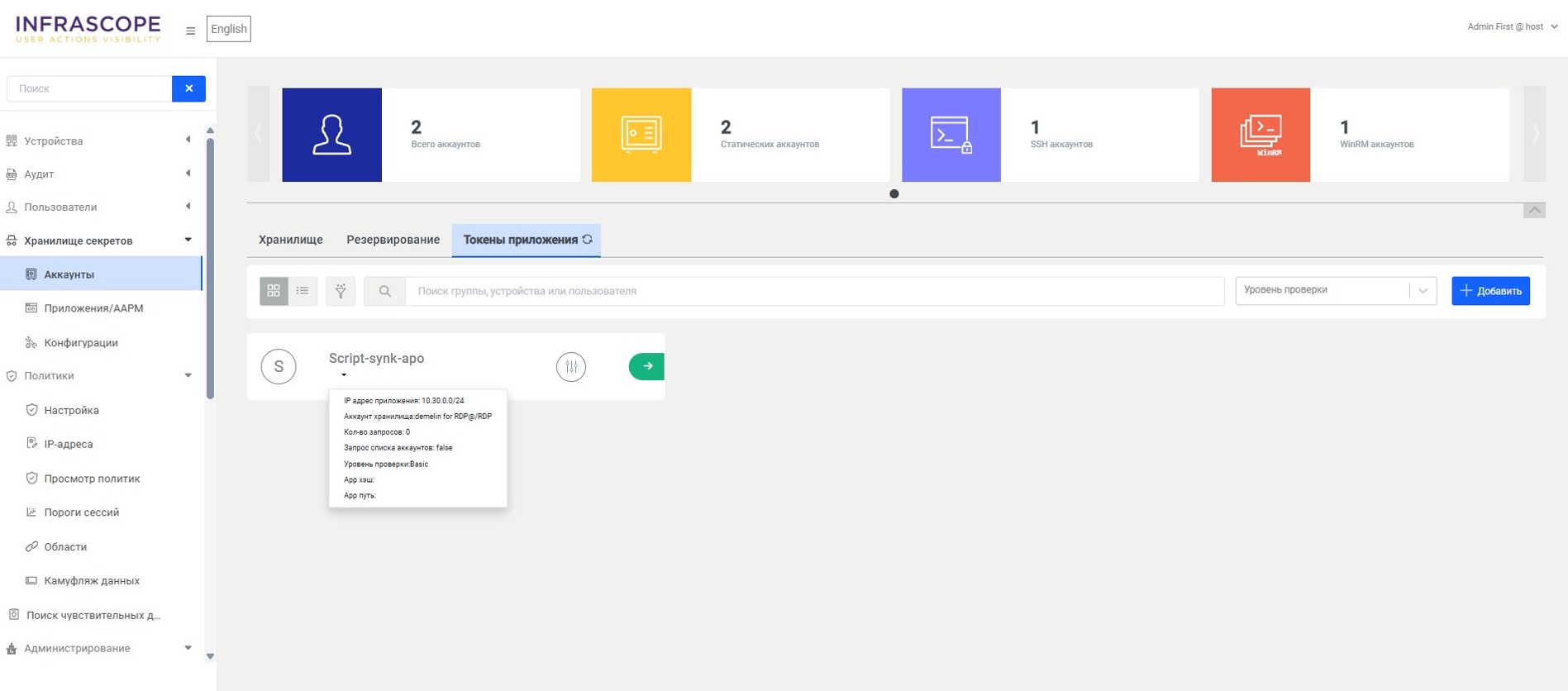Open Камуфляж данных in the sidebar
Viewport: 1568px width, 691px height.
coord(101,580)
